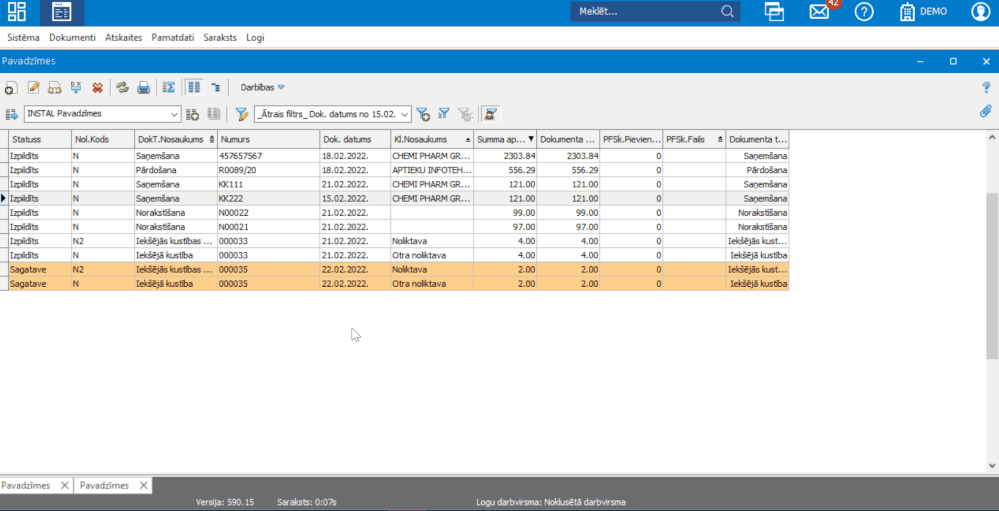Switch to the second Pavadzīmes tab

105,485
